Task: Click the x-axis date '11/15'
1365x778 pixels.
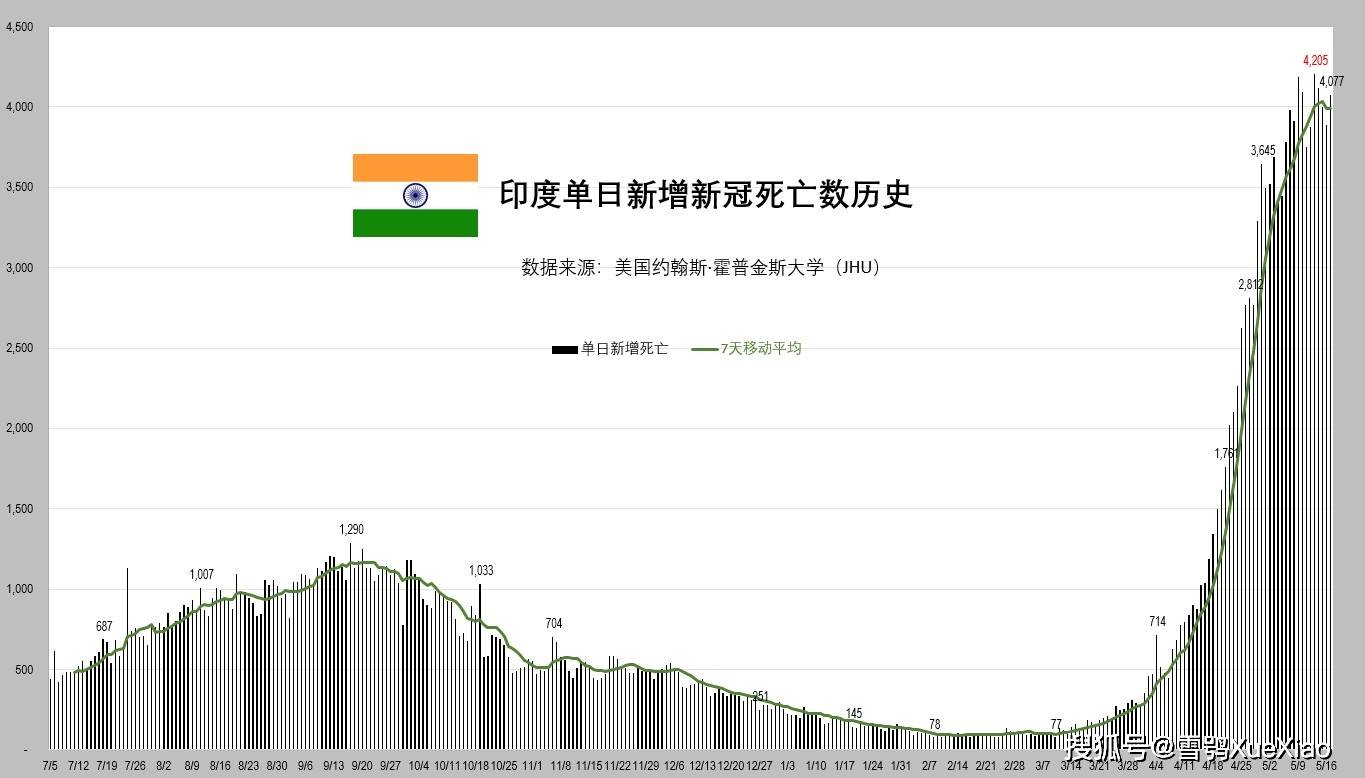Action: click(589, 766)
